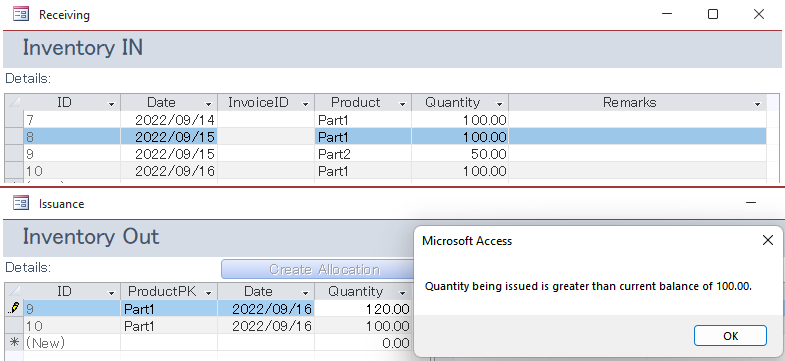Open the Date column dropdown in Issuance
The width and height of the screenshot is (785, 361).
305,292
